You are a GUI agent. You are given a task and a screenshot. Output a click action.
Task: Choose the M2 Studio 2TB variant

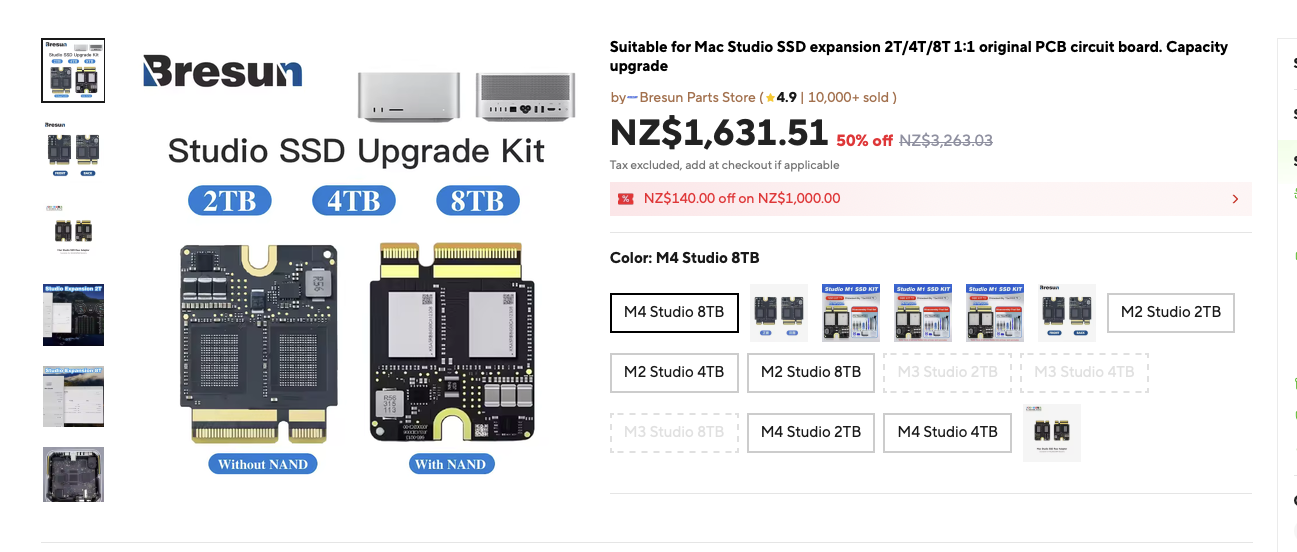(x=1170, y=312)
